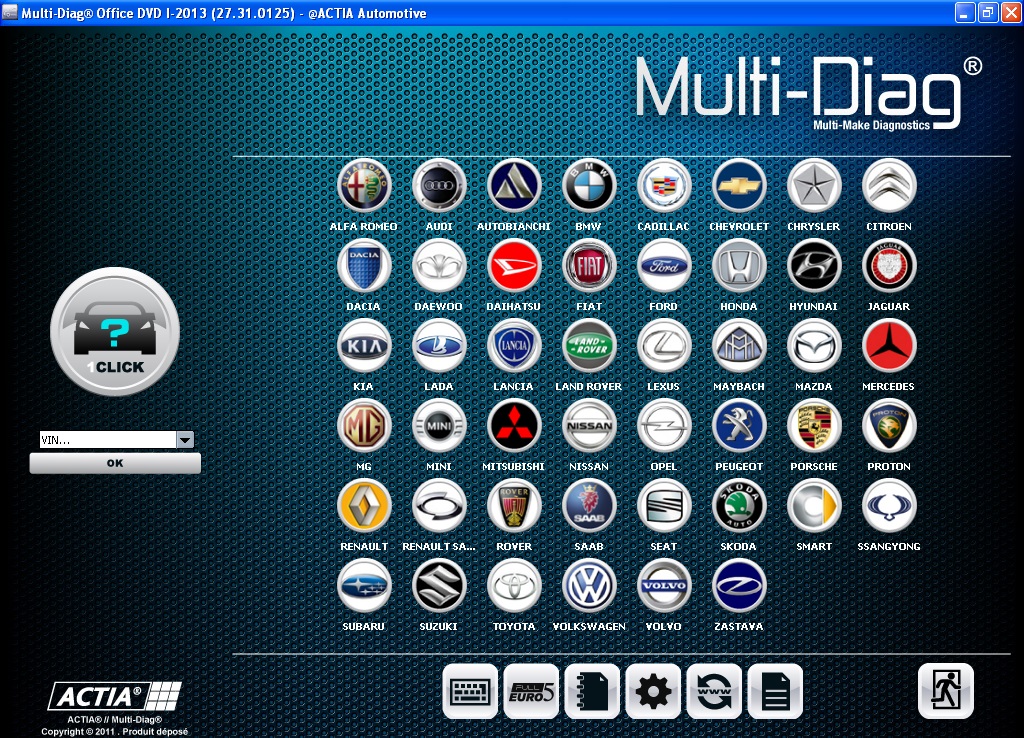The image size is (1024, 738).
Task: Open the Volkswagen brand
Action: (589, 586)
